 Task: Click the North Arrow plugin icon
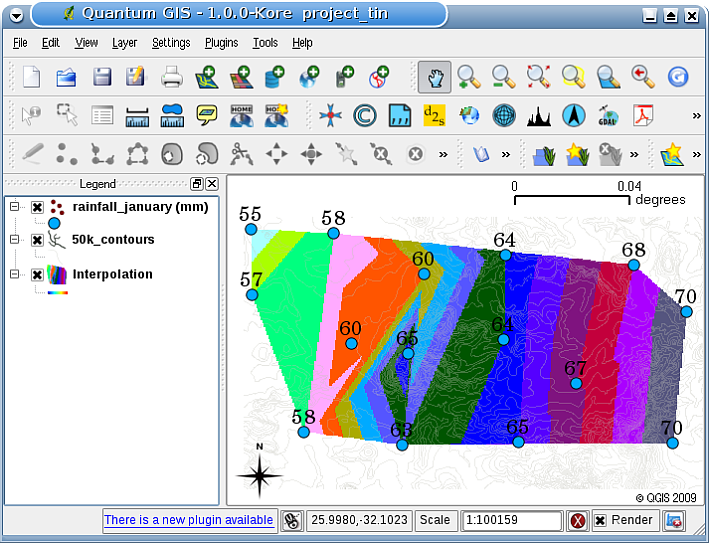click(572, 115)
